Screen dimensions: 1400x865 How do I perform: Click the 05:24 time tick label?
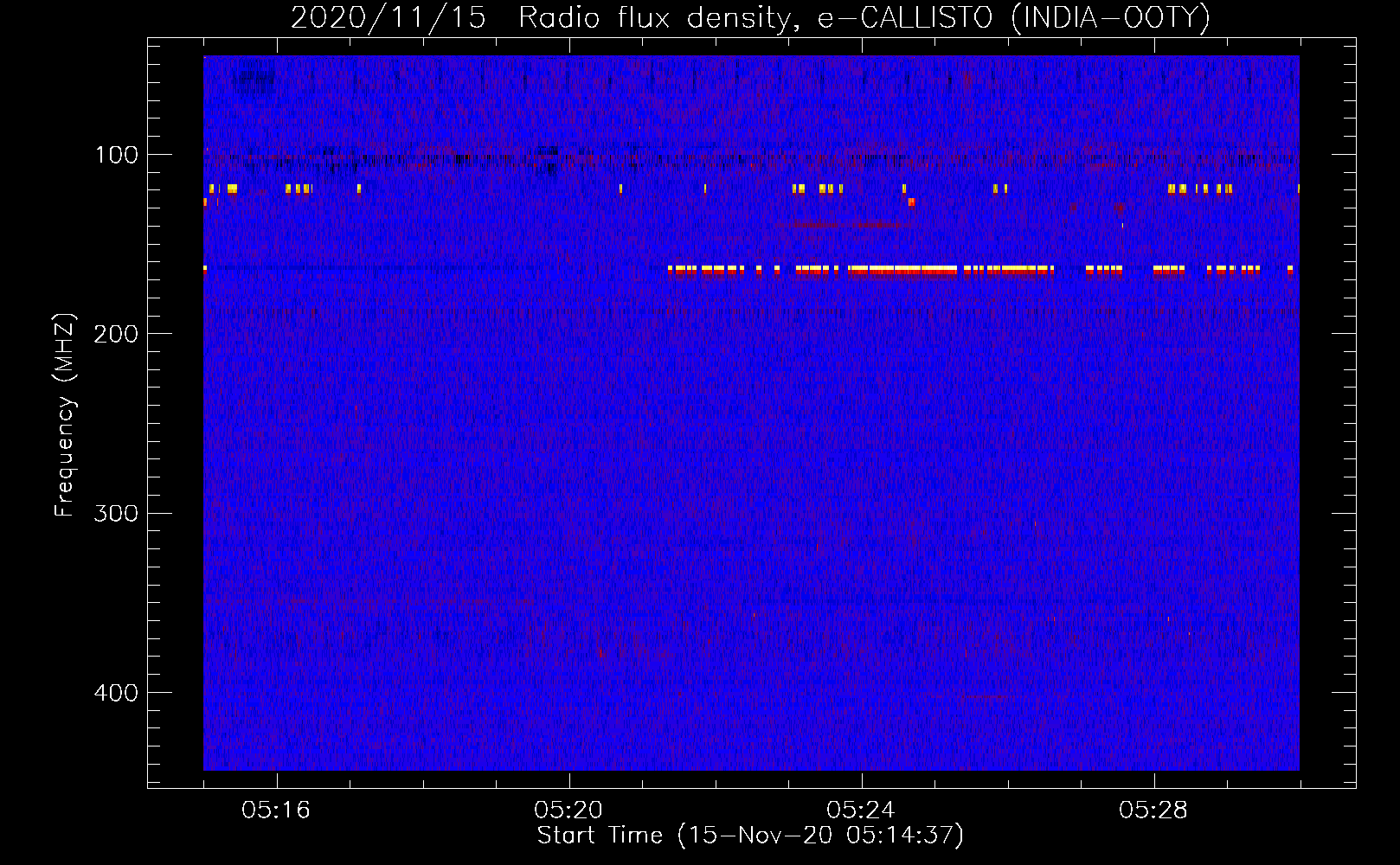tap(861, 810)
